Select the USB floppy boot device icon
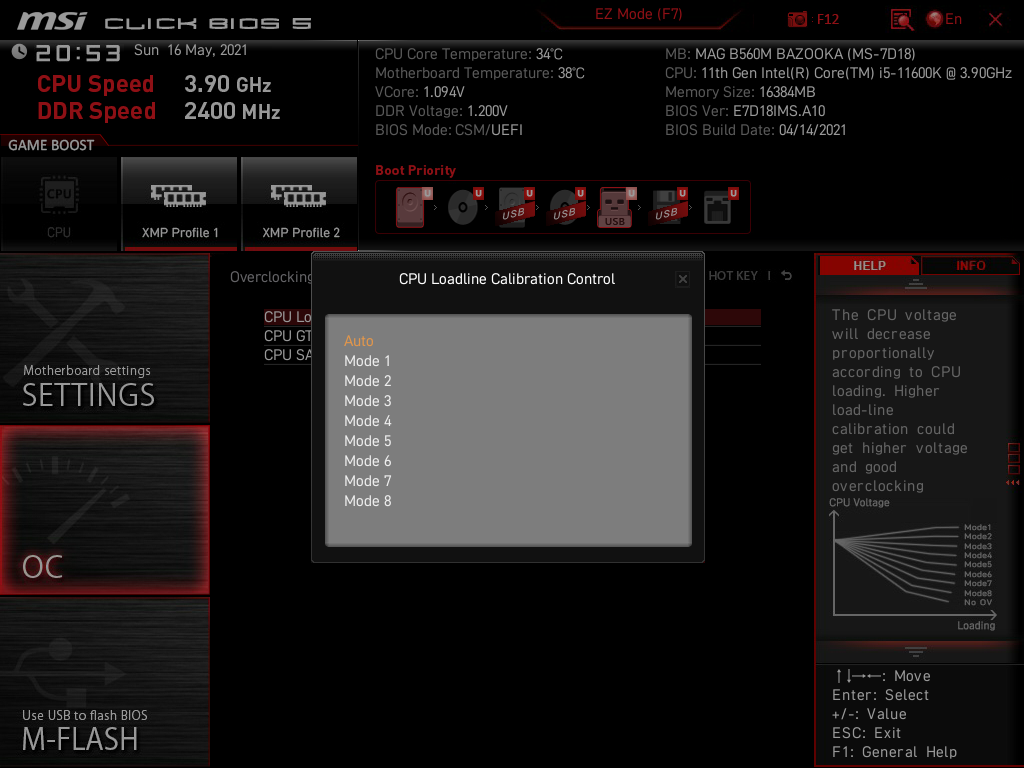Image resolution: width=1024 pixels, height=768 pixels. click(x=668, y=207)
